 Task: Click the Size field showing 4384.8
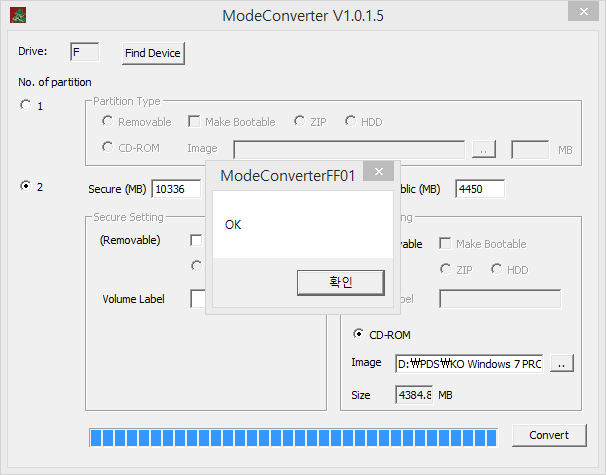pos(414,395)
